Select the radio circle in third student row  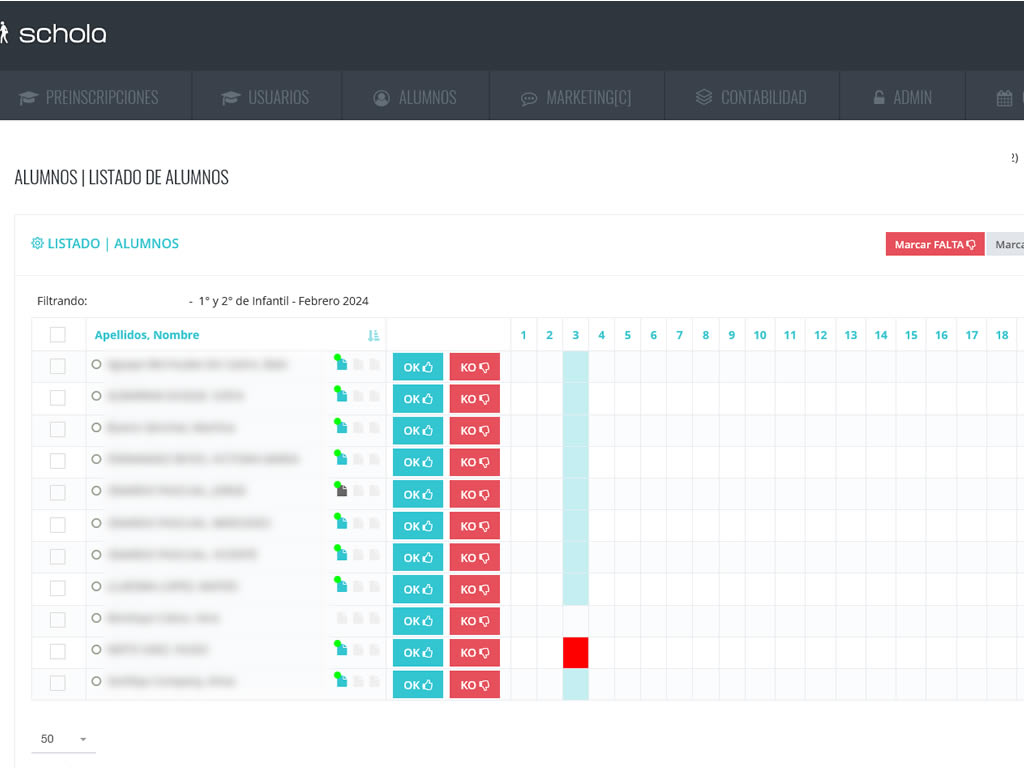click(96, 428)
